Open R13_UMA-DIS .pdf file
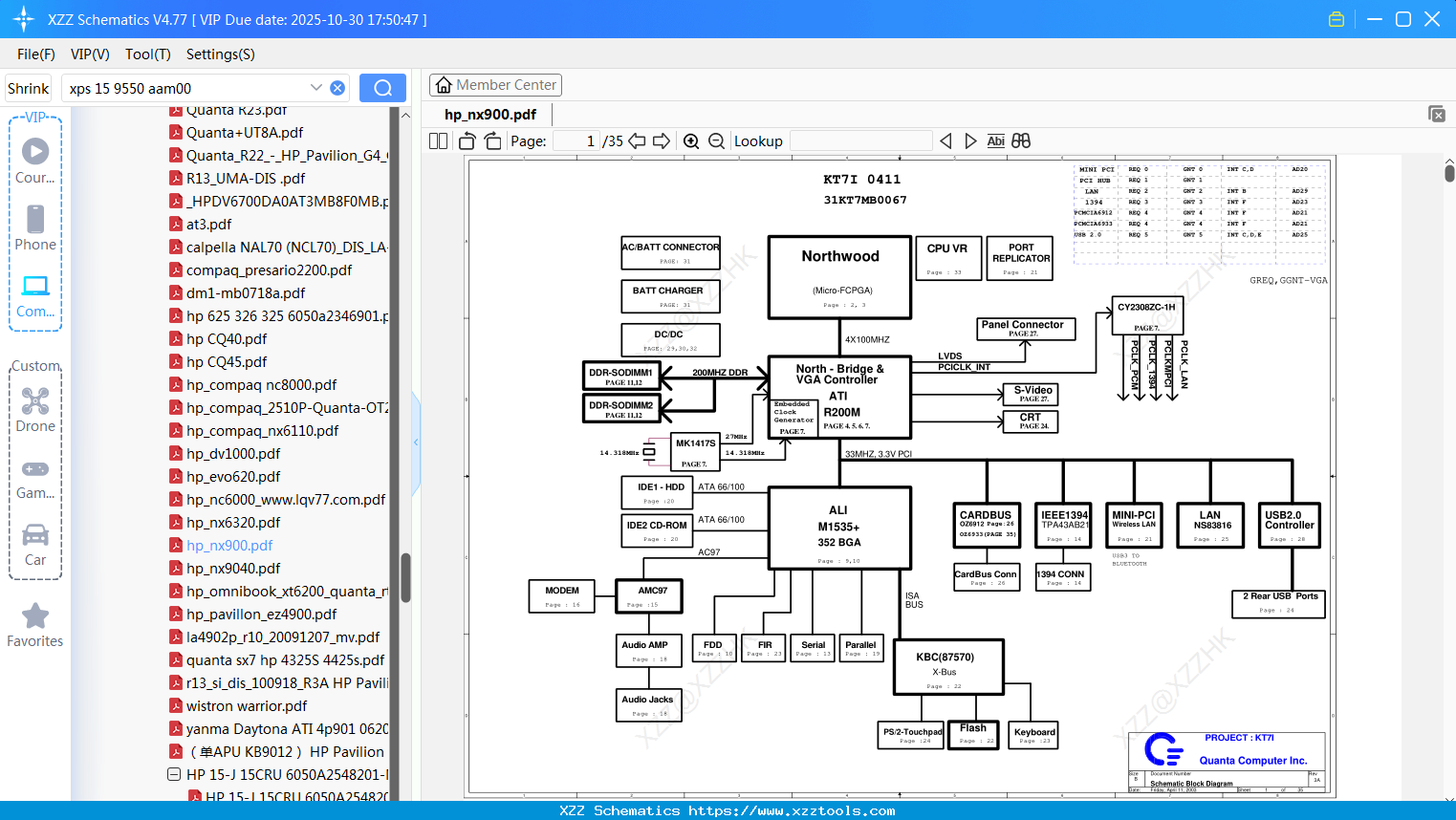 click(x=246, y=178)
